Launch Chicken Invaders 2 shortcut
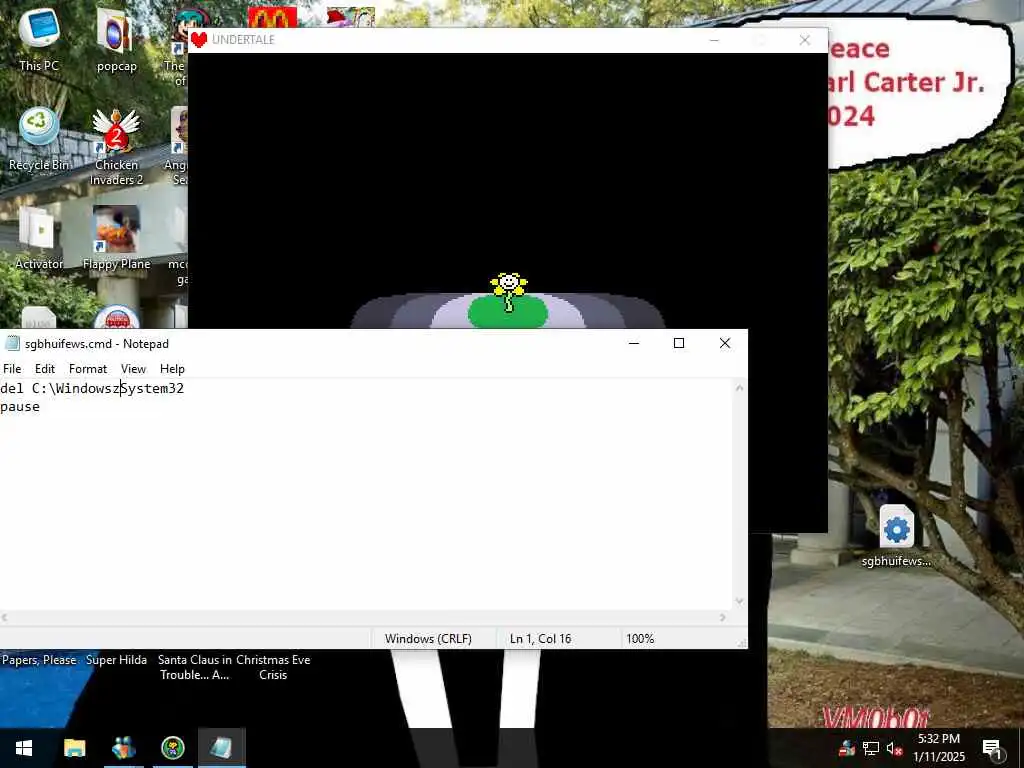 coord(116,146)
